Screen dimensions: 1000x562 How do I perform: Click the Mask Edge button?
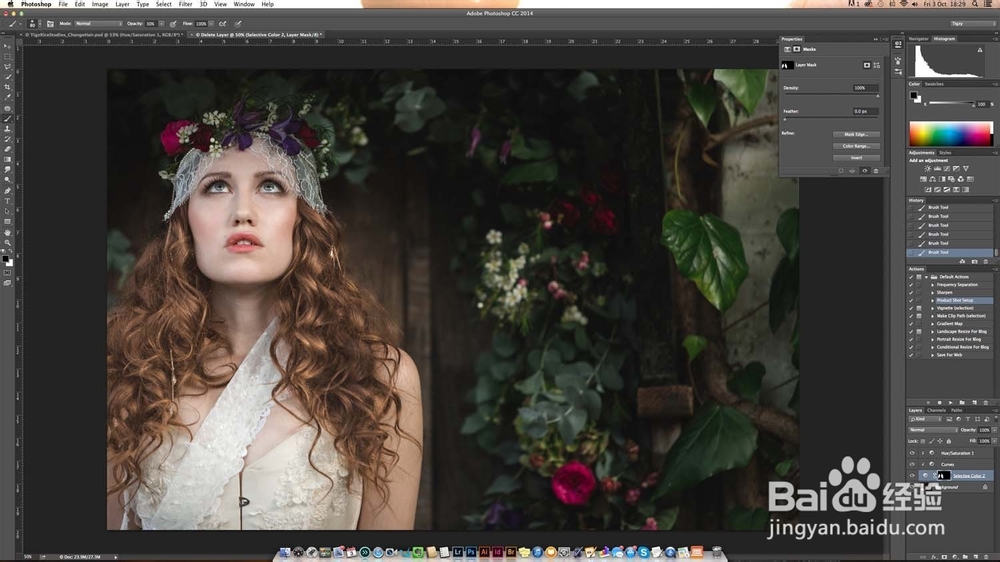[857, 134]
